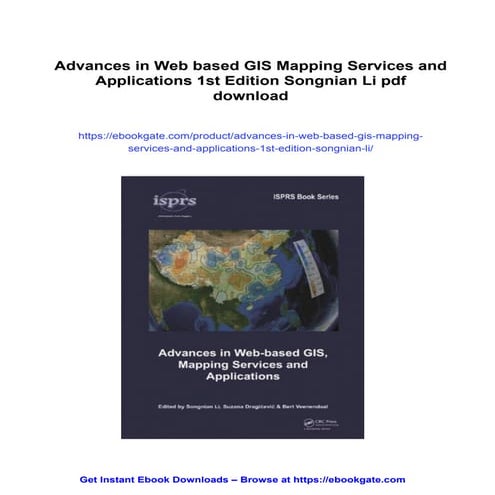495x495 pixels.
Task: Click the ISPRS logo on the book cover
Action: [x=175, y=203]
